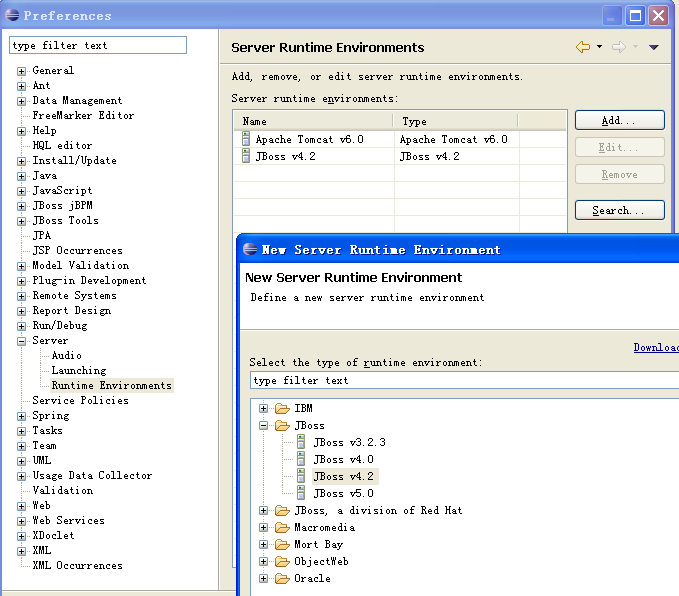Image resolution: width=679 pixels, height=596 pixels.
Task: Click the Type column header
Action: coord(456,121)
